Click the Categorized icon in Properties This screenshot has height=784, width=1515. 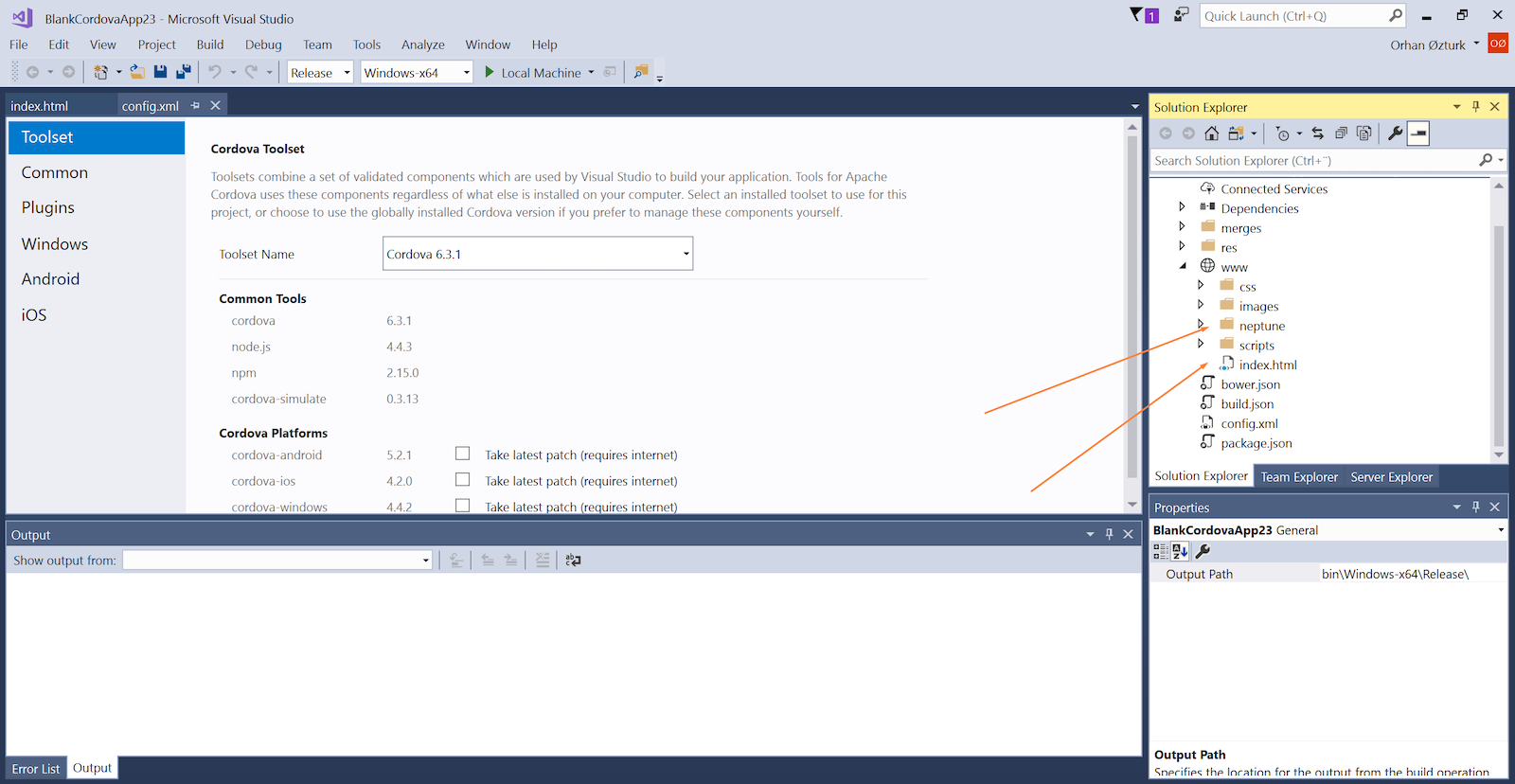[x=1161, y=551]
